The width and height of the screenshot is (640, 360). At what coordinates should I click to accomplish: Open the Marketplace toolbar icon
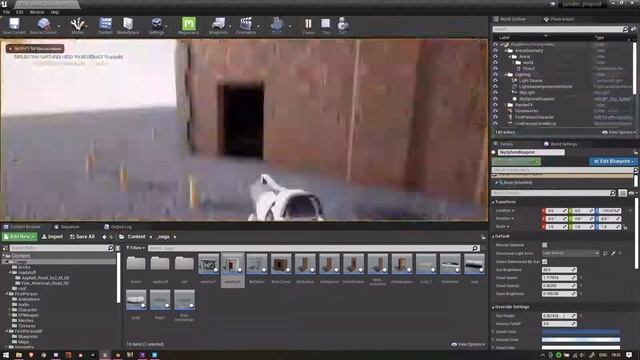tap(128, 24)
